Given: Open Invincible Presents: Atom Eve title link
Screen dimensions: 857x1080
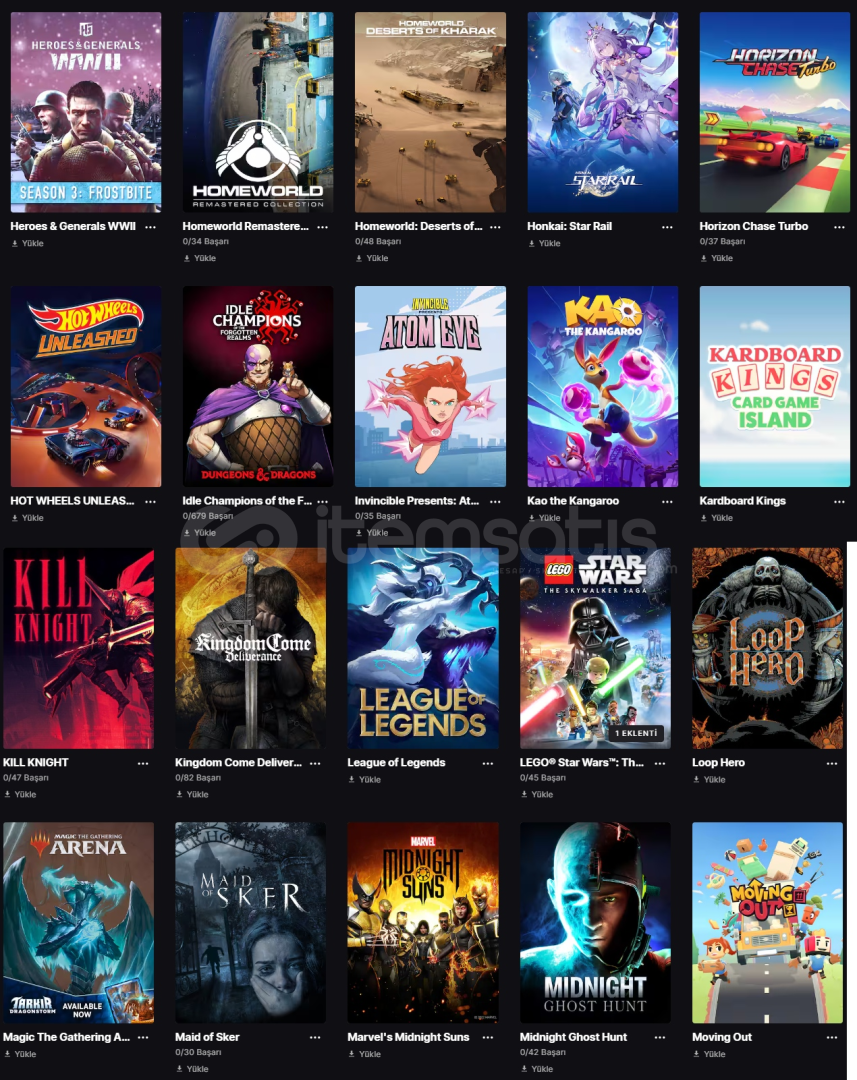Looking at the screenshot, I should tap(417, 501).
